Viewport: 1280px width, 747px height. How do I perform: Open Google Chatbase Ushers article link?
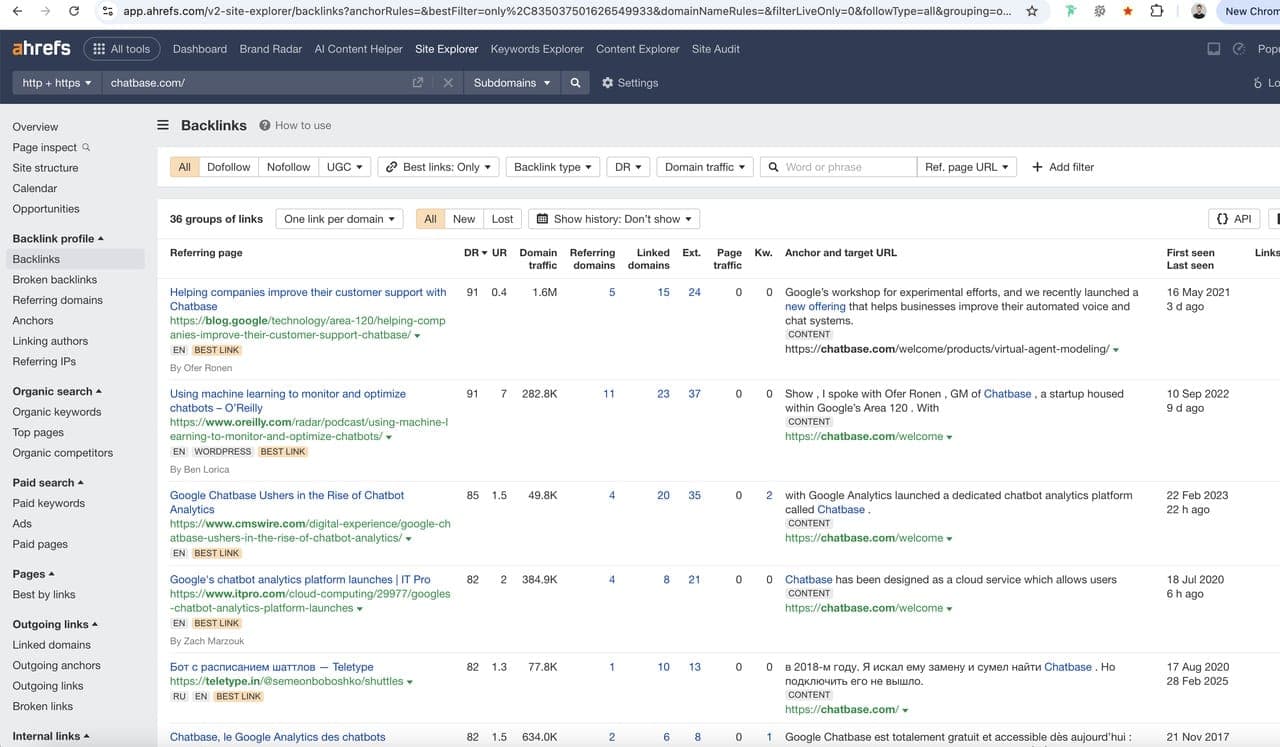pyautogui.click(x=287, y=502)
